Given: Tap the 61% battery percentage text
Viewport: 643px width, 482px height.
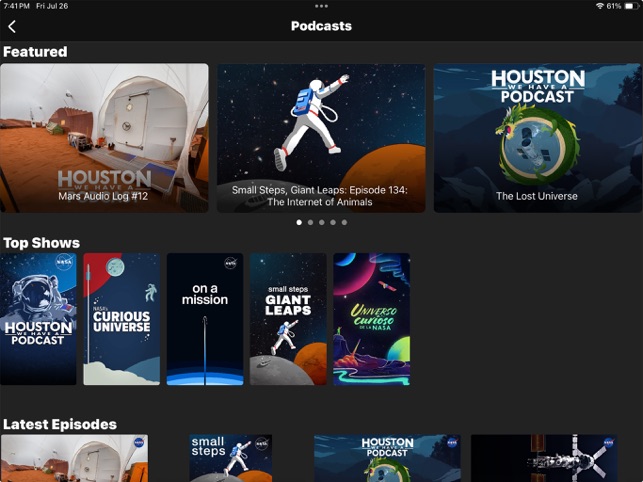Looking at the screenshot, I should pos(614,6).
